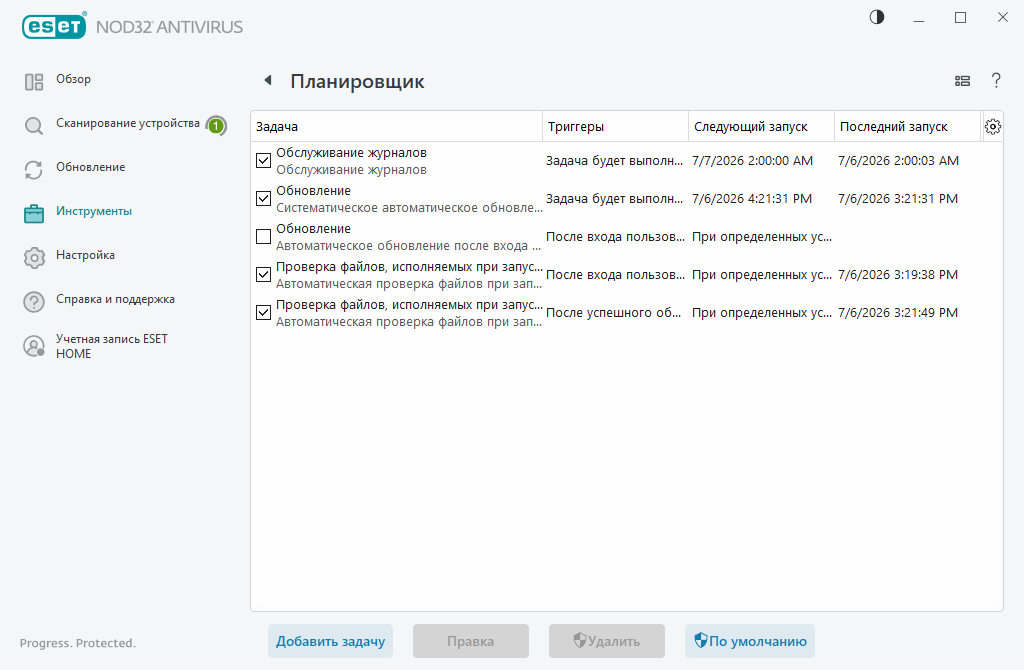
Task: Click the Настройка gear icon in sidebar
Action: 34,258
